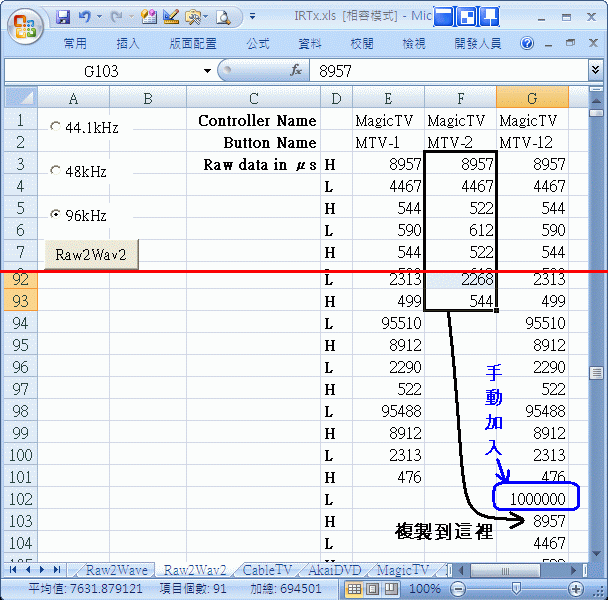Switch to Page Break Preview
This screenshot has height=600, width=608.
point(391,589)
